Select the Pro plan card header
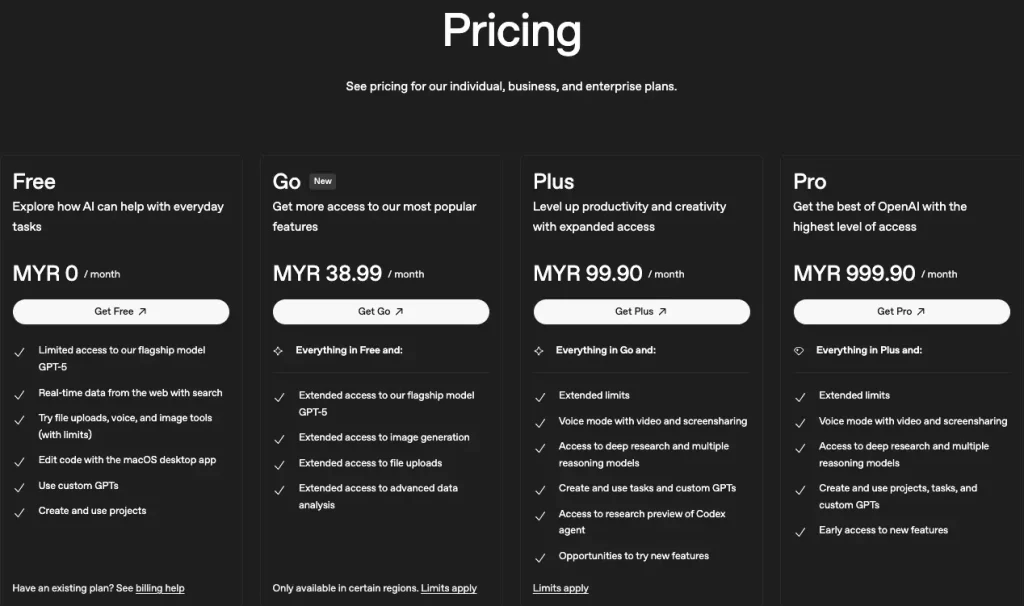 tap(809, 182)
